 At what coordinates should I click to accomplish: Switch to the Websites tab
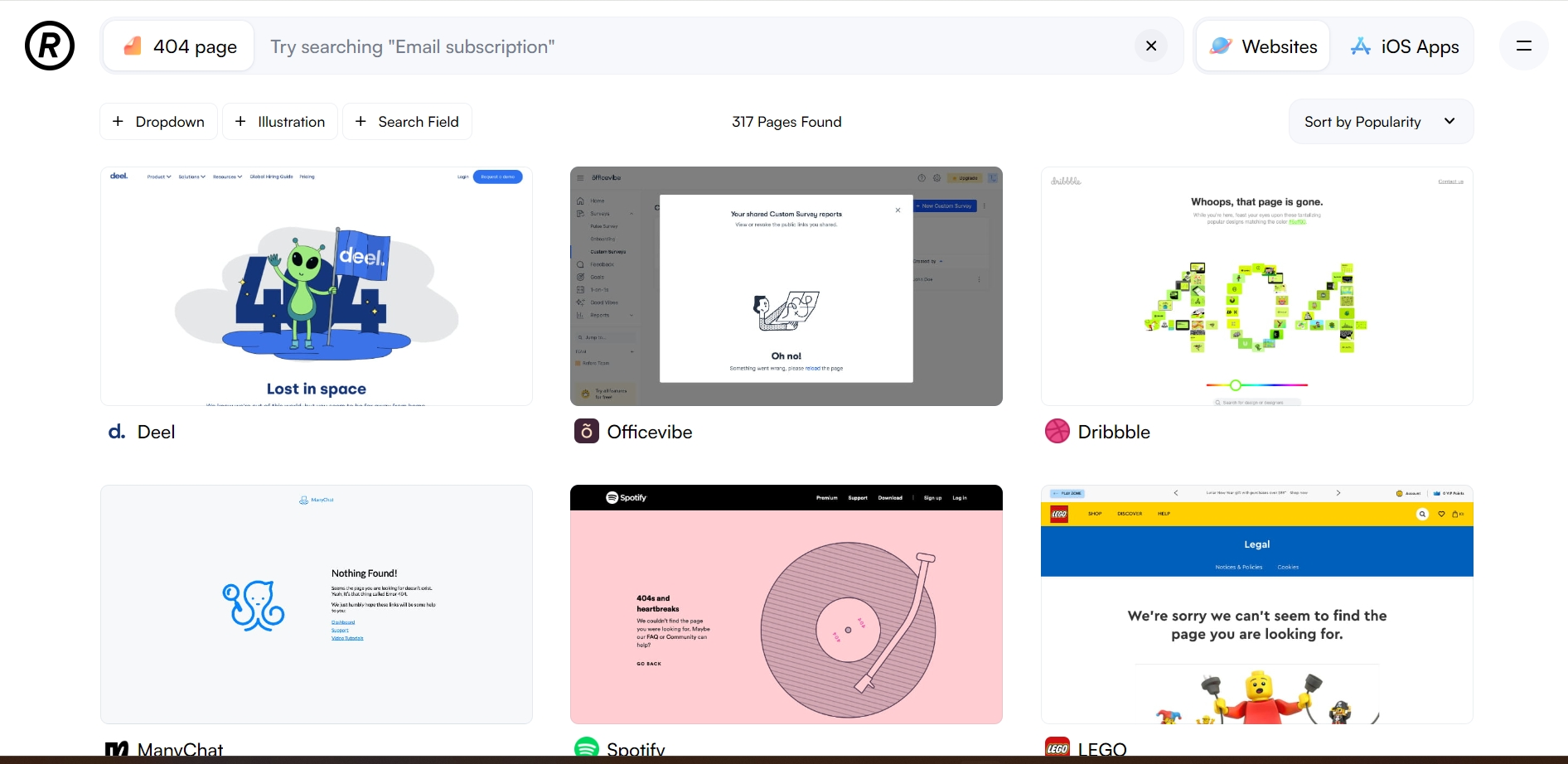1263,46
